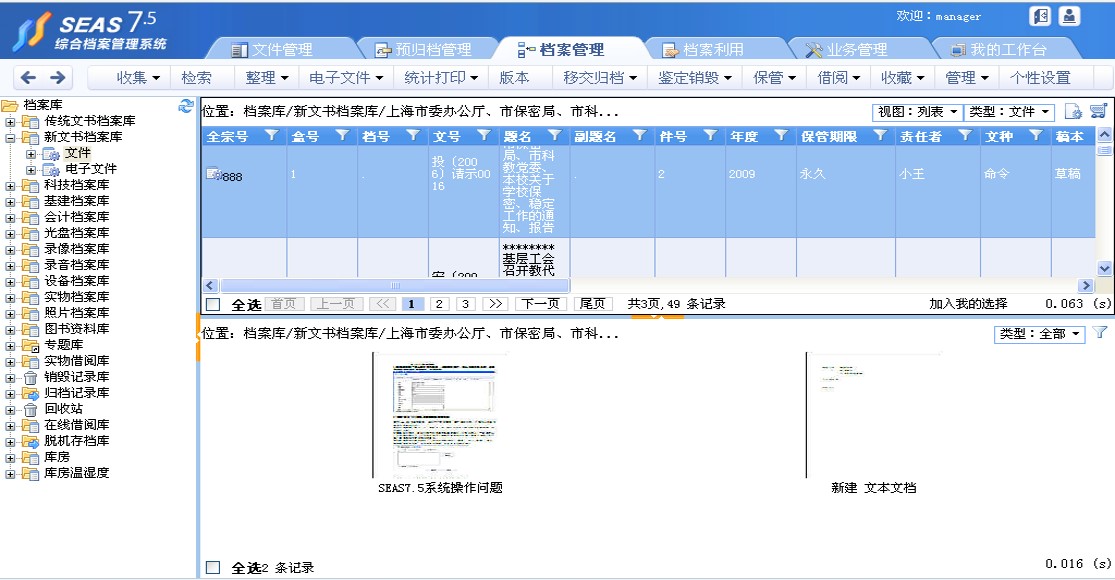1115x580 pixels.
Task: Click the 销毁记录库 trash bin icon
Action: [x=30, y=377]
